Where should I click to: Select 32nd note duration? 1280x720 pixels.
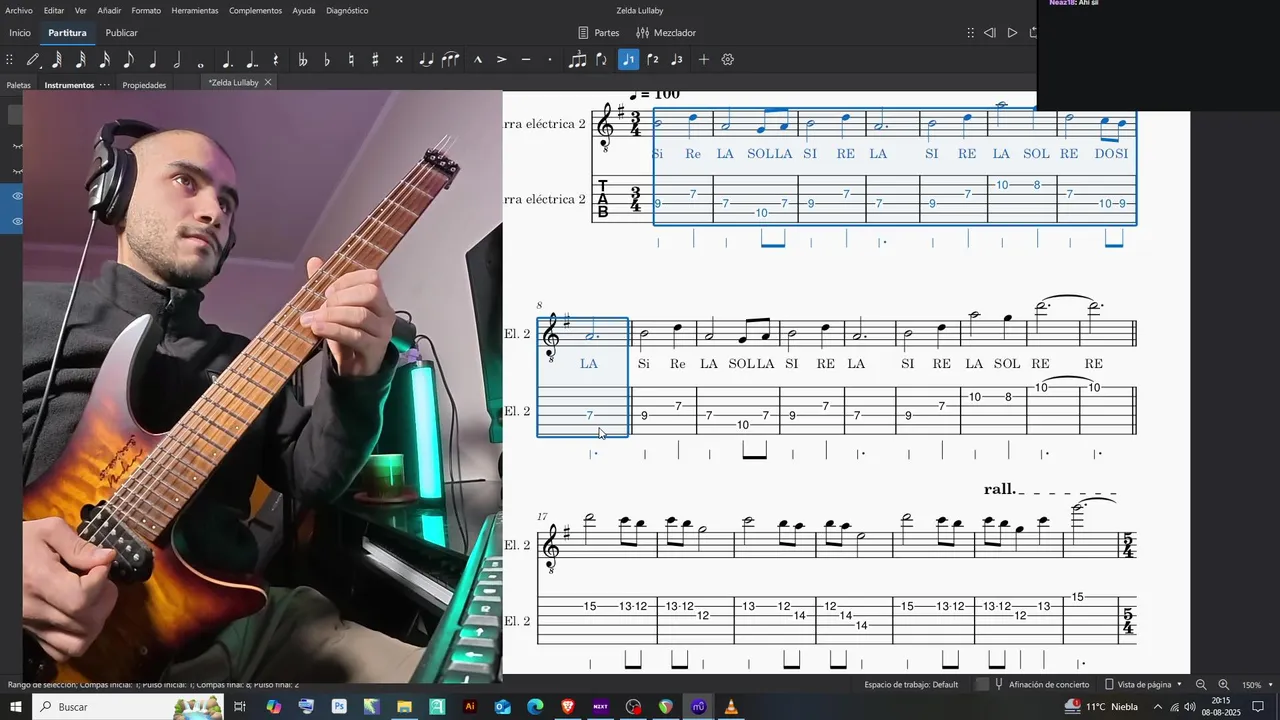pos(81,60)
